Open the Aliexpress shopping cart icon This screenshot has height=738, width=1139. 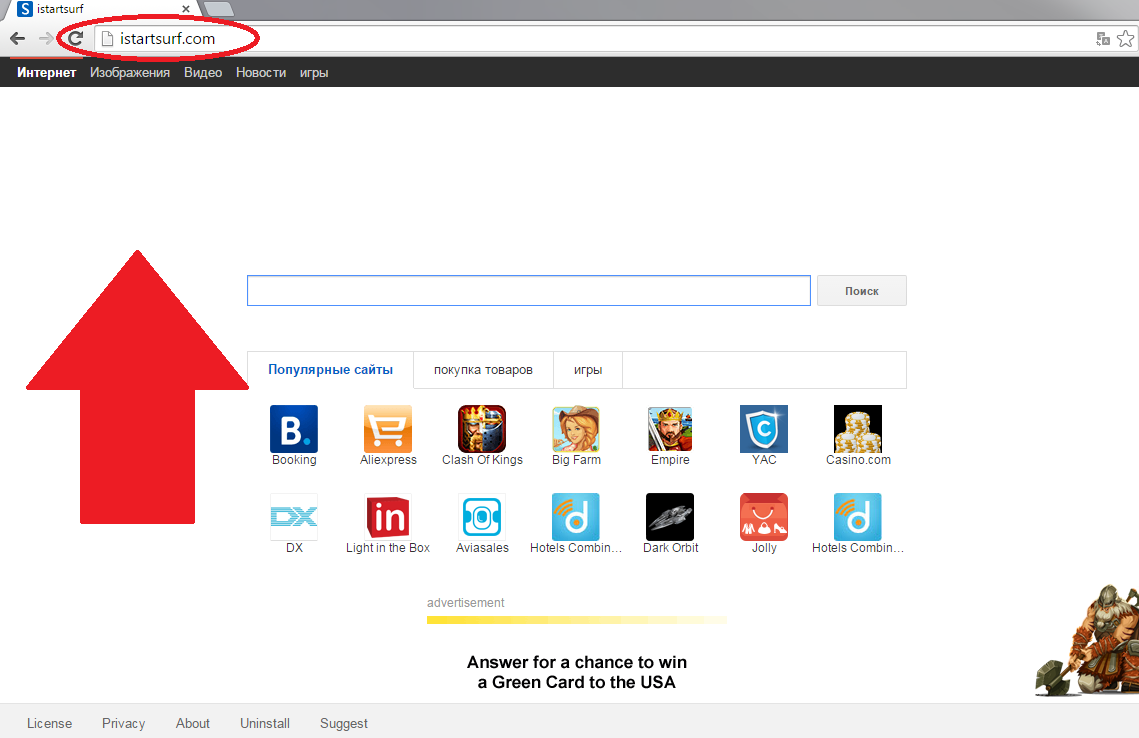(x=388, y=429)
